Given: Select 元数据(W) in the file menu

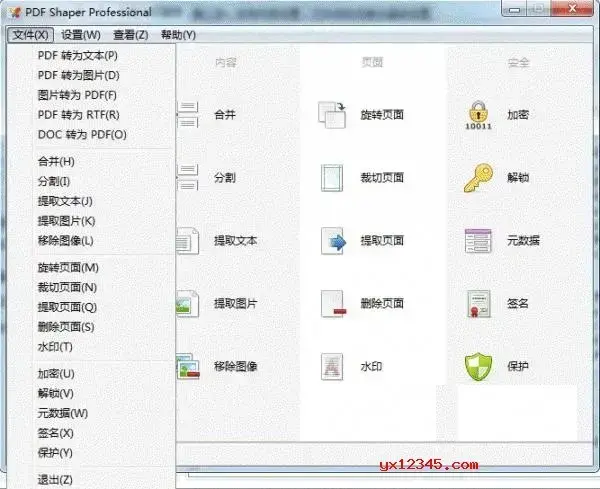Looking at the screenshot, I should 63,414.
